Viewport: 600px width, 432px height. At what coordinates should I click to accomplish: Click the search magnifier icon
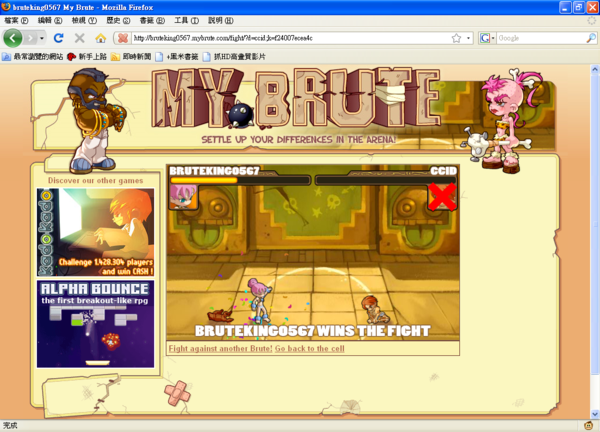[591, 38]
